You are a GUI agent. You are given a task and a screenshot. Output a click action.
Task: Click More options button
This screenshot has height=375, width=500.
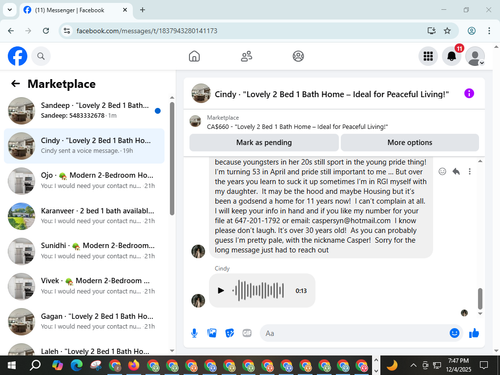tap(410, 143)
